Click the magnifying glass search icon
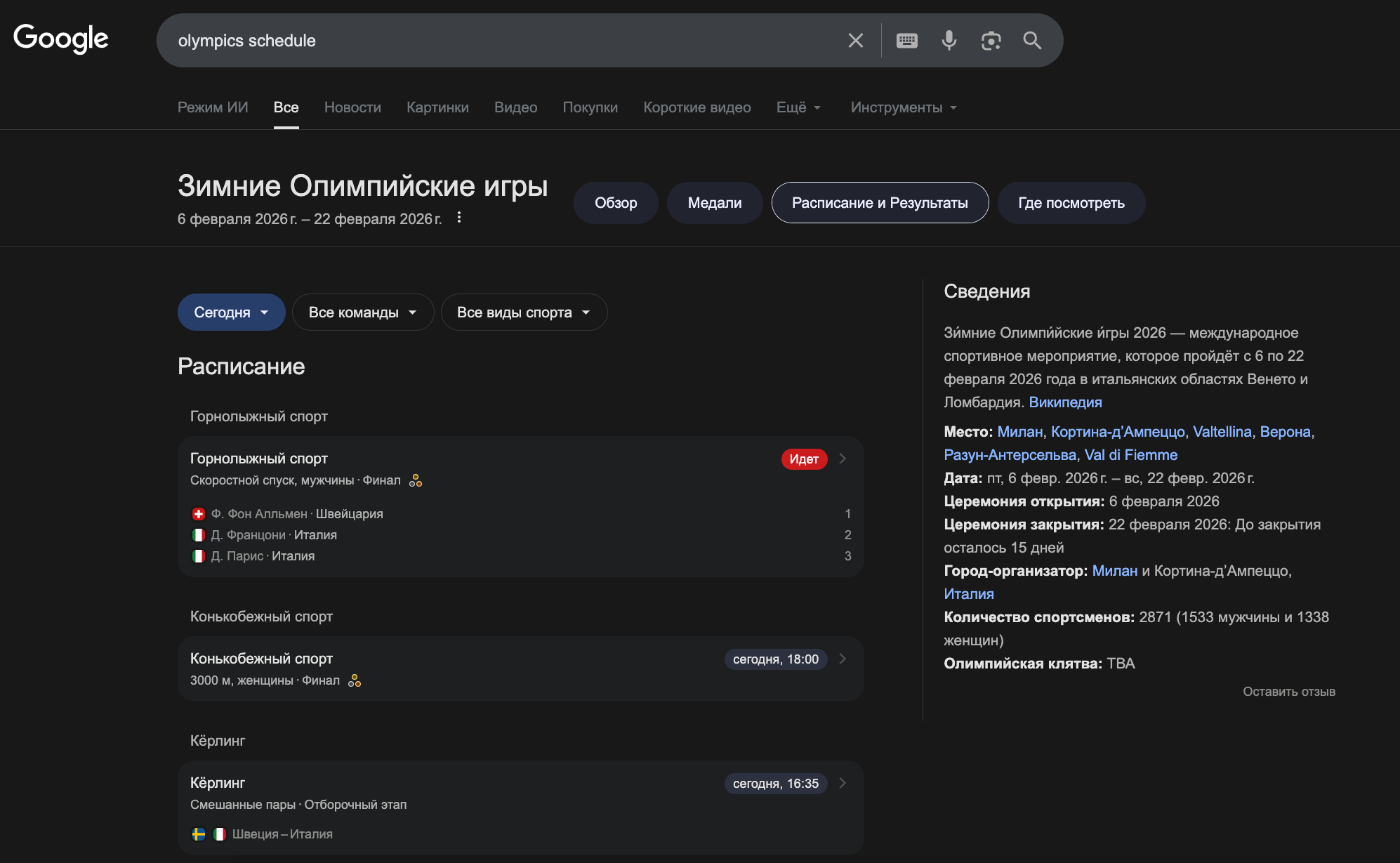Image resolution: width=1400 pixels, height=863 pixels. point(1032,41)
